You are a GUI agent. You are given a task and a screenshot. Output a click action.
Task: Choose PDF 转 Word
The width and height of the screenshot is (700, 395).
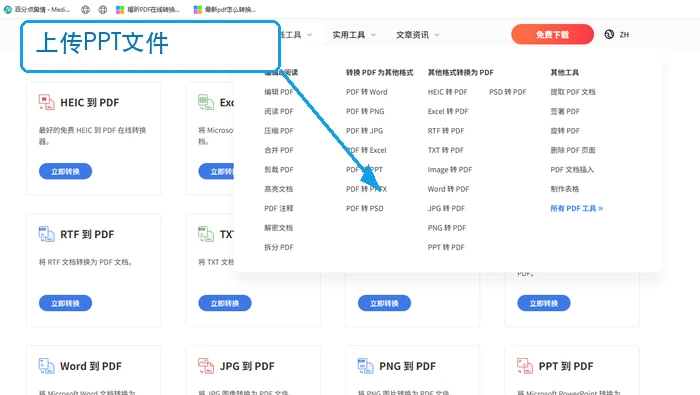[x=367, y=92]
